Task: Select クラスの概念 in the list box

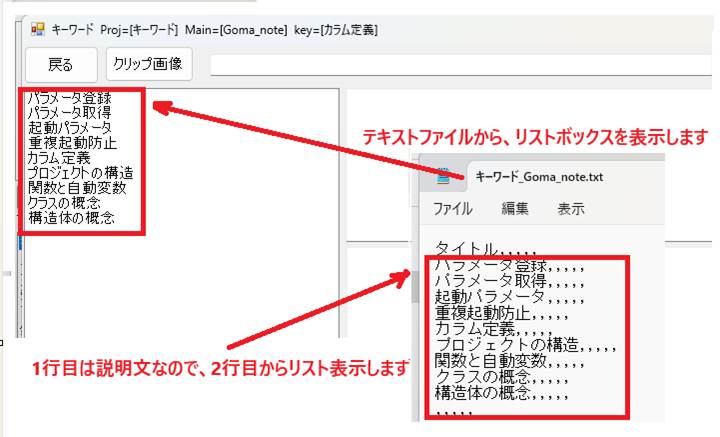Action: [x=64, y=202]
